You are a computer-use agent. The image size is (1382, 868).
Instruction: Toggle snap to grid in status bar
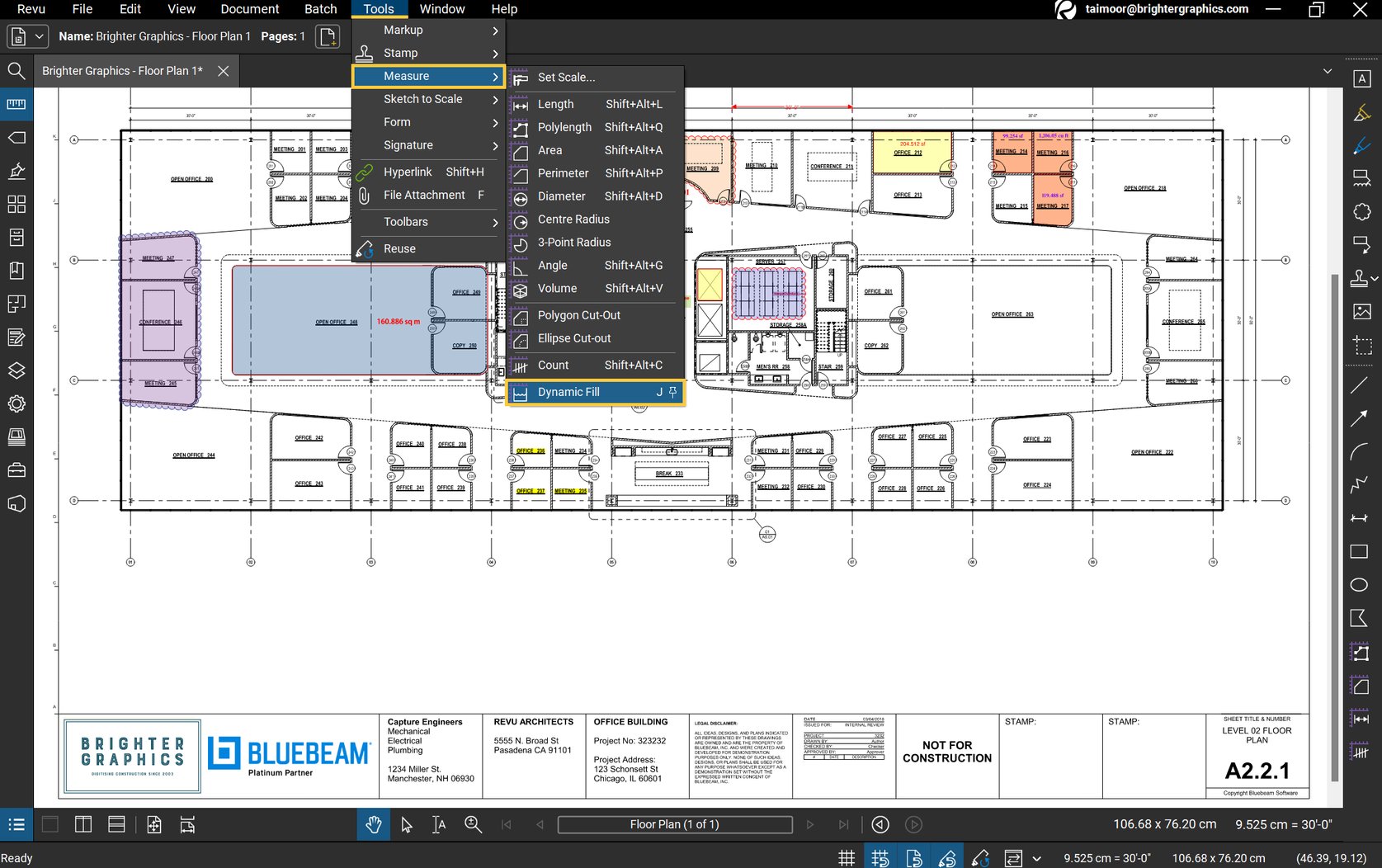[880, 856]
